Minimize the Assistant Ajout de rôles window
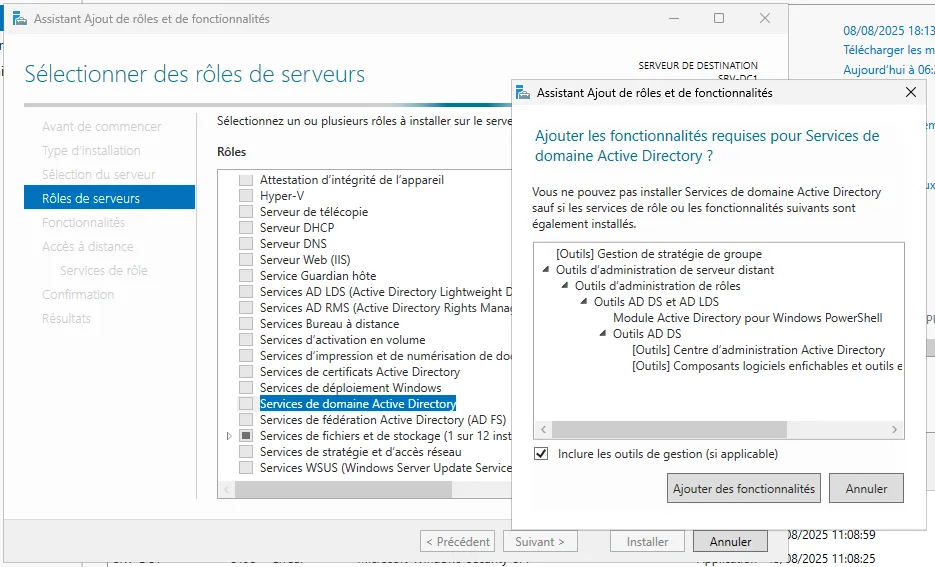Image resolution: width=935 pixels, height=567 pixels. [674, 18]
